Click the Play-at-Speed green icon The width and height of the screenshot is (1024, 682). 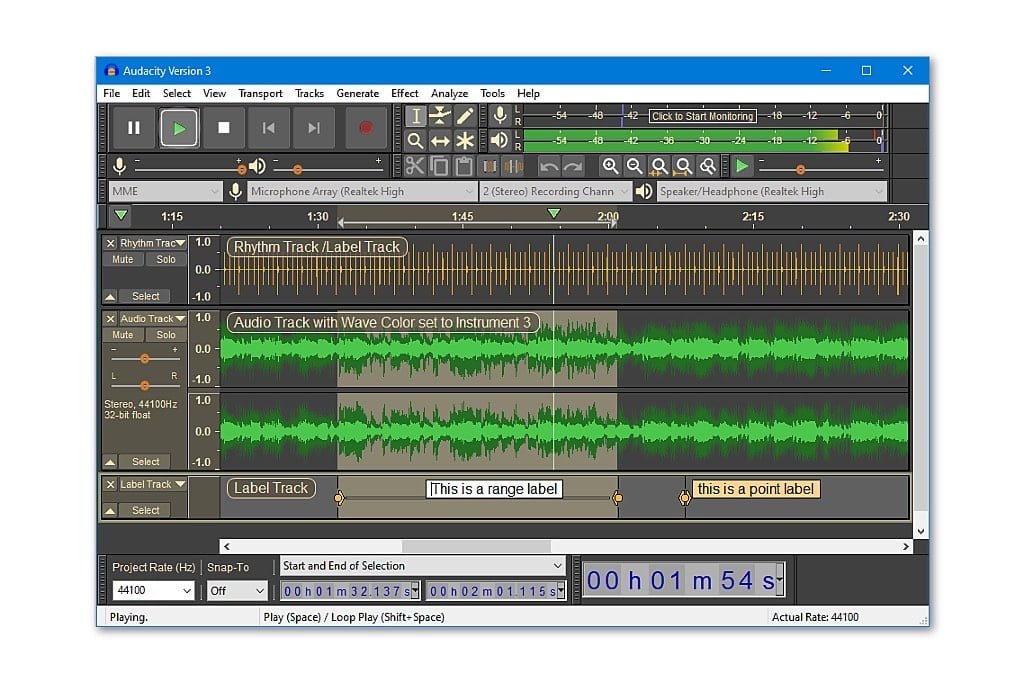(x=742, y=166)
